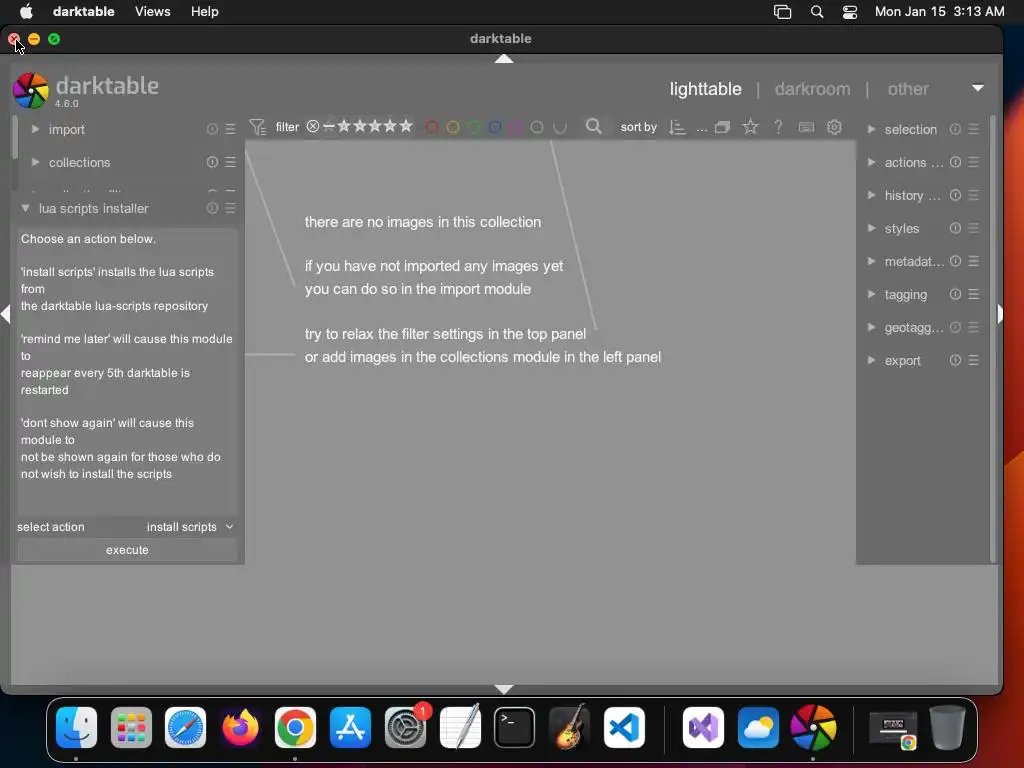1024x768 pixels.
Task: Reset the tagging module parameters
Action: coord(955,294)
